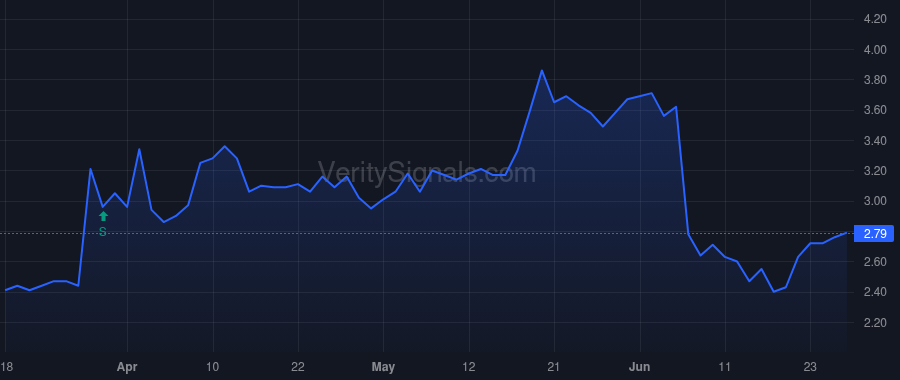Image resolution: width=900 pixels, height=380 pixels.
Task: Click the green S signal arrow marker
Action: pos(103,217)
